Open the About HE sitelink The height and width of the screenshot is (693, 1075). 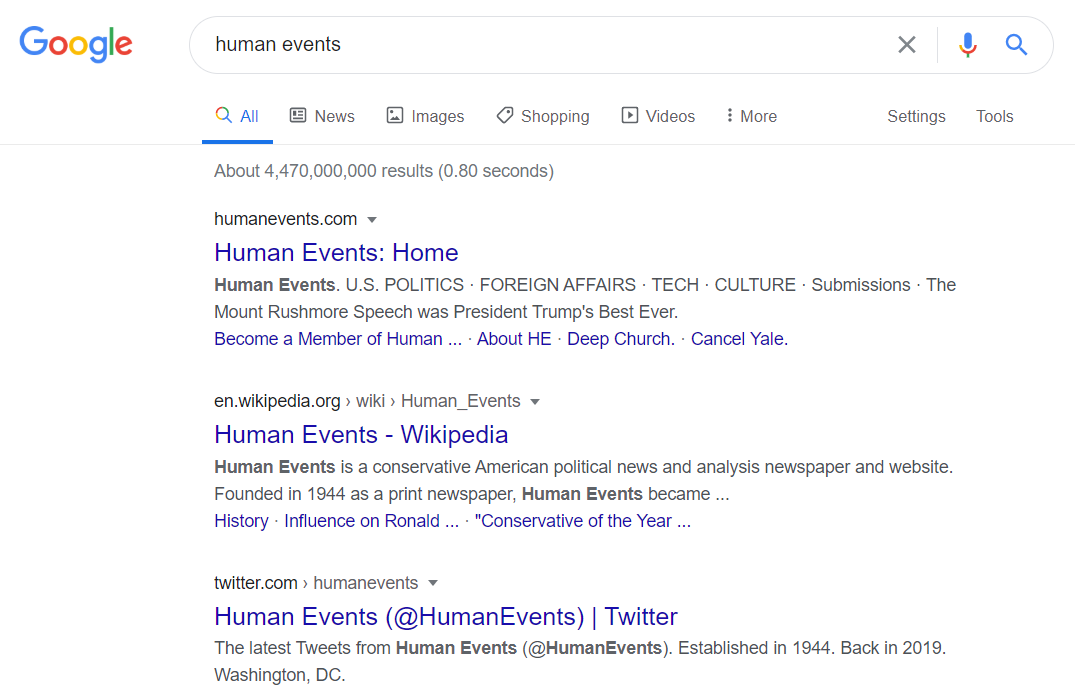click(514, 339)
